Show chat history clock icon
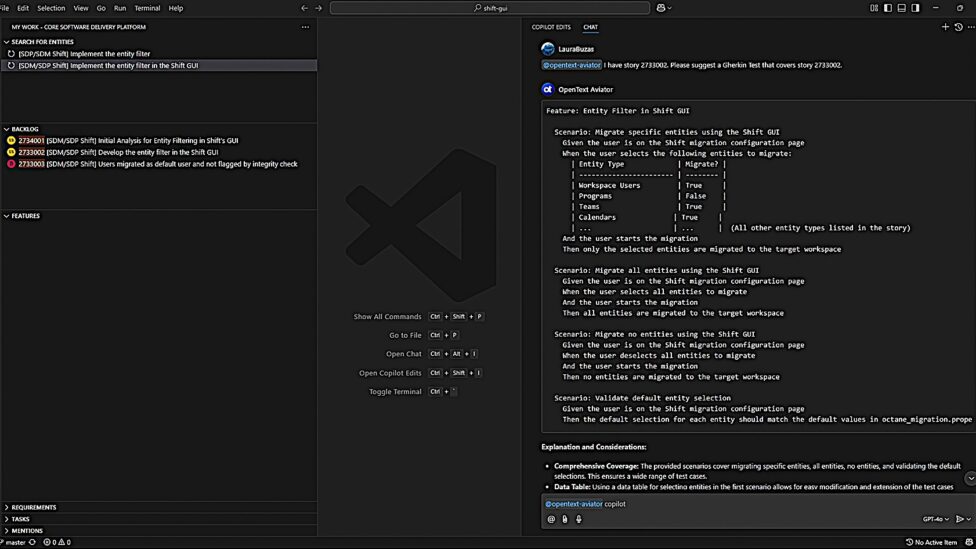 (959, 27)
